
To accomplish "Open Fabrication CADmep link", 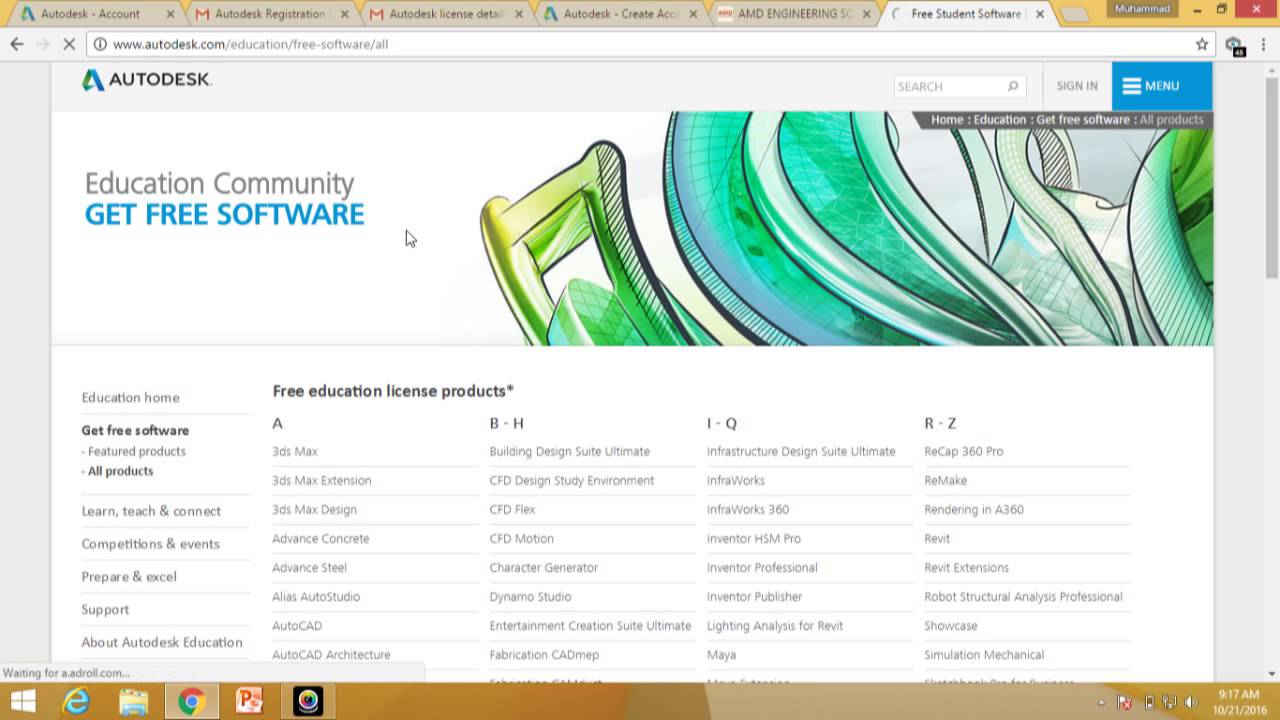I will coord(544,654).
